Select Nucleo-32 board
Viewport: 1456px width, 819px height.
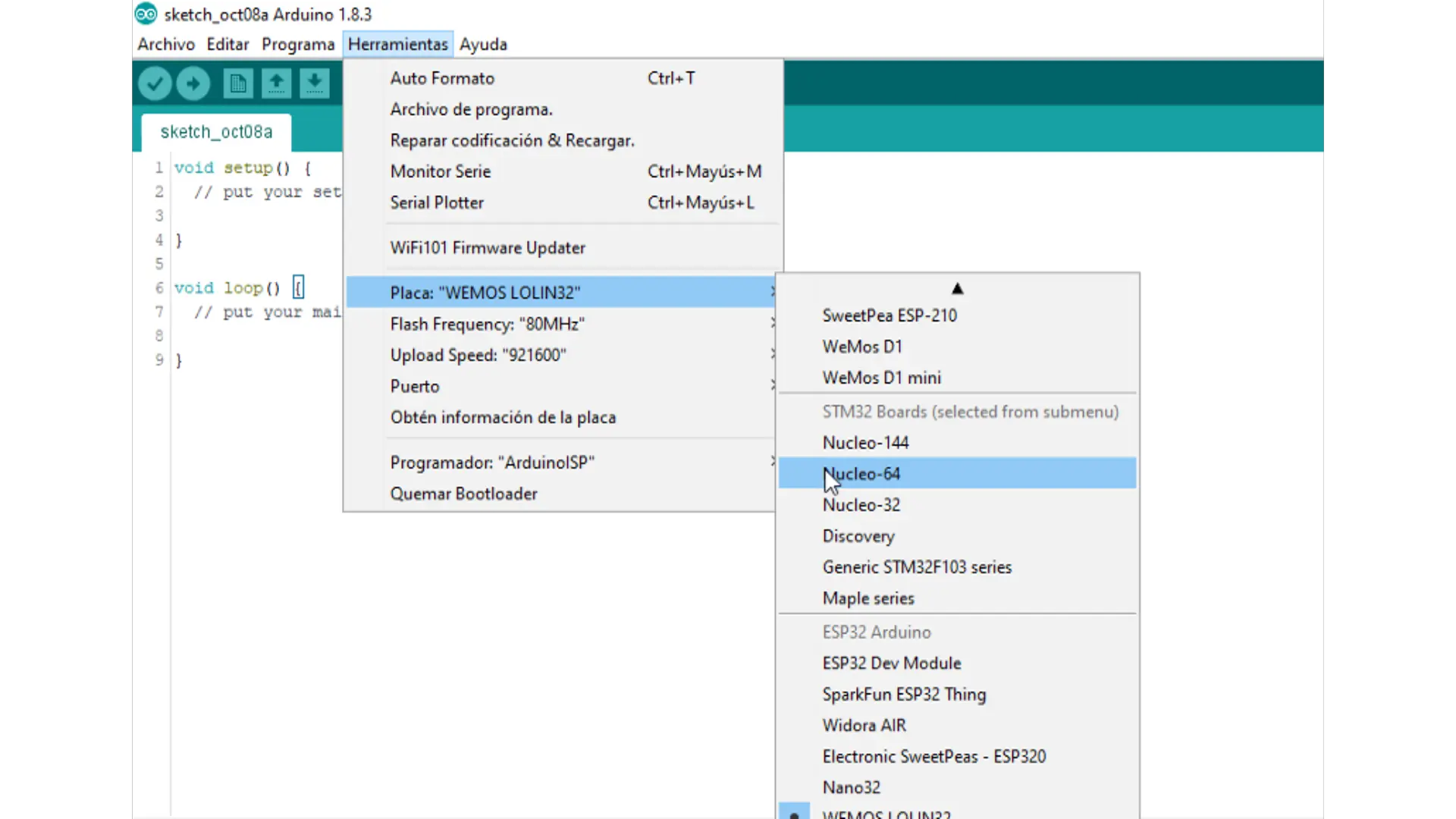(957, 504)
